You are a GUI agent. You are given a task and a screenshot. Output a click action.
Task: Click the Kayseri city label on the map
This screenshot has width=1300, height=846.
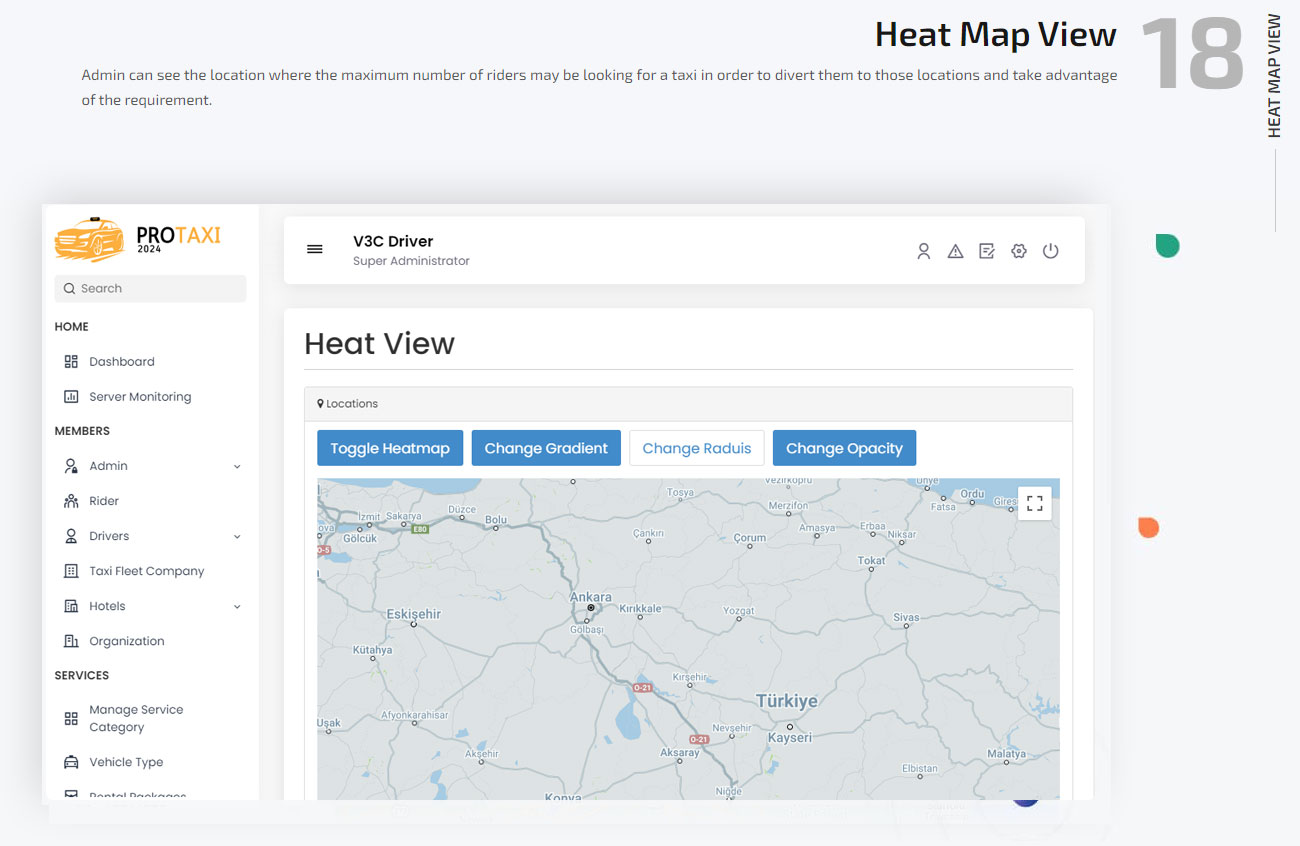789,737
